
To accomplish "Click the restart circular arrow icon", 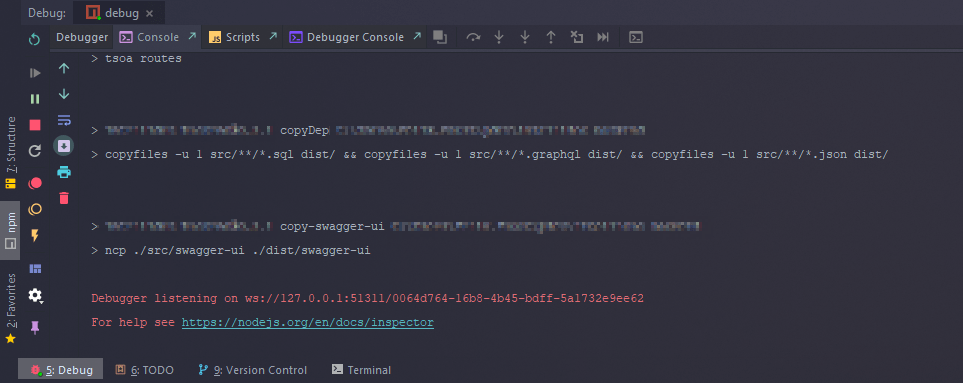I will (35, 150).
